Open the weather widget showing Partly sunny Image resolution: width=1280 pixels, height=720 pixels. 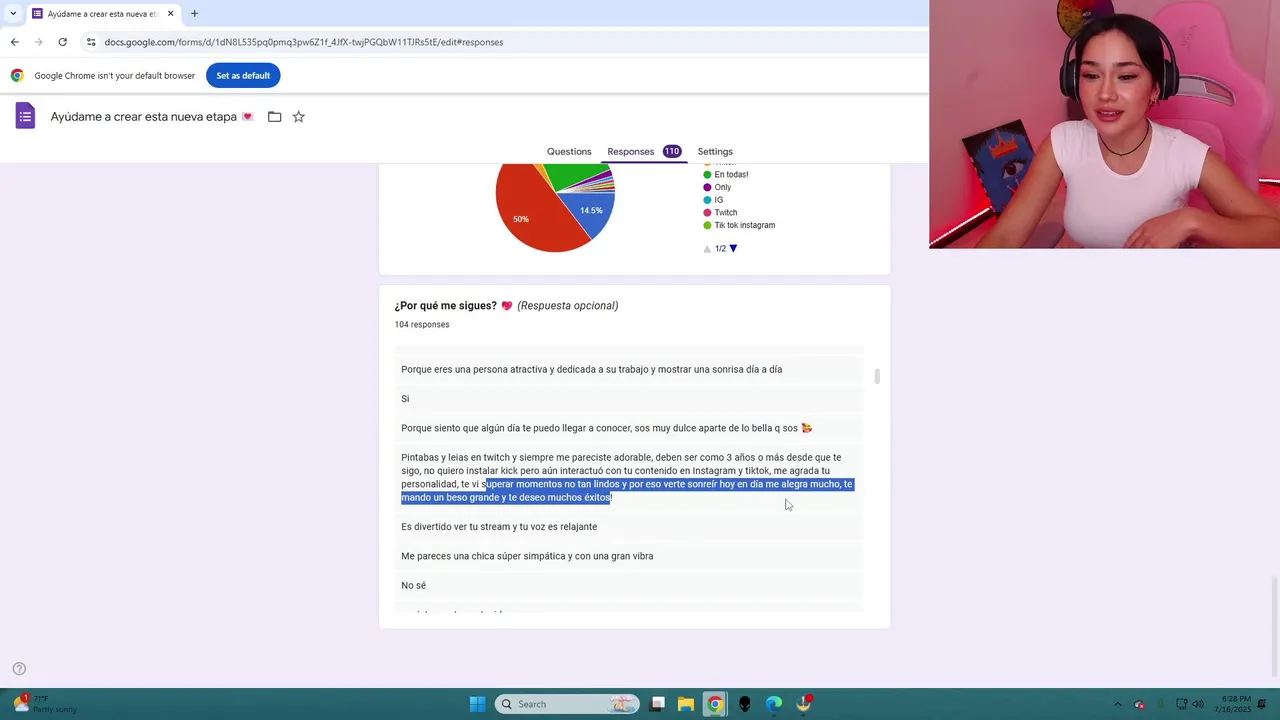(45, 704)
